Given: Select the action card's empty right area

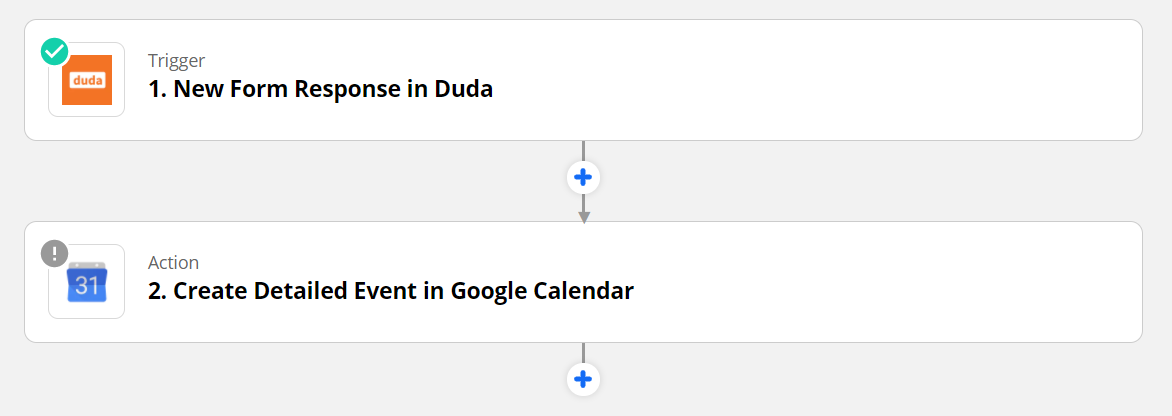Looking at the screenshot, I should (900, 282).
